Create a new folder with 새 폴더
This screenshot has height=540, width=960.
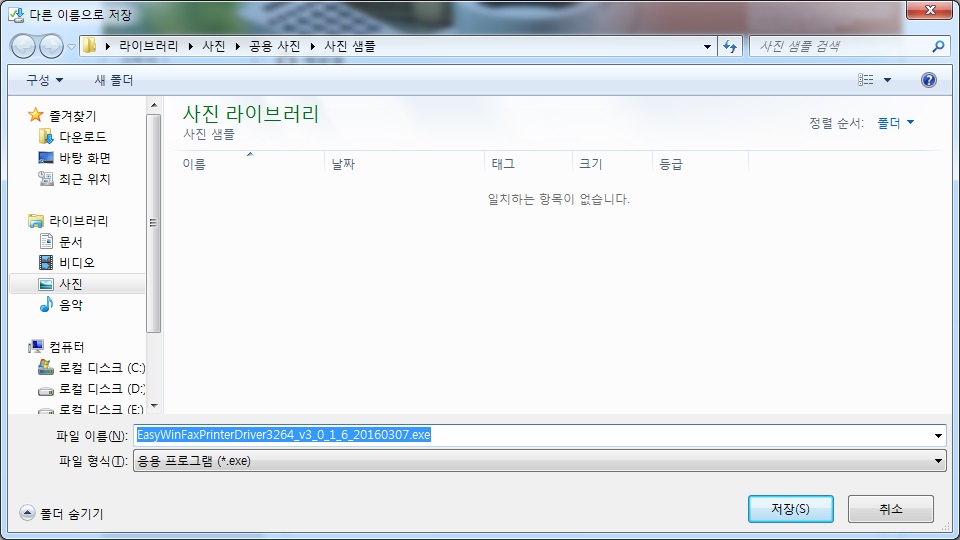114,80
